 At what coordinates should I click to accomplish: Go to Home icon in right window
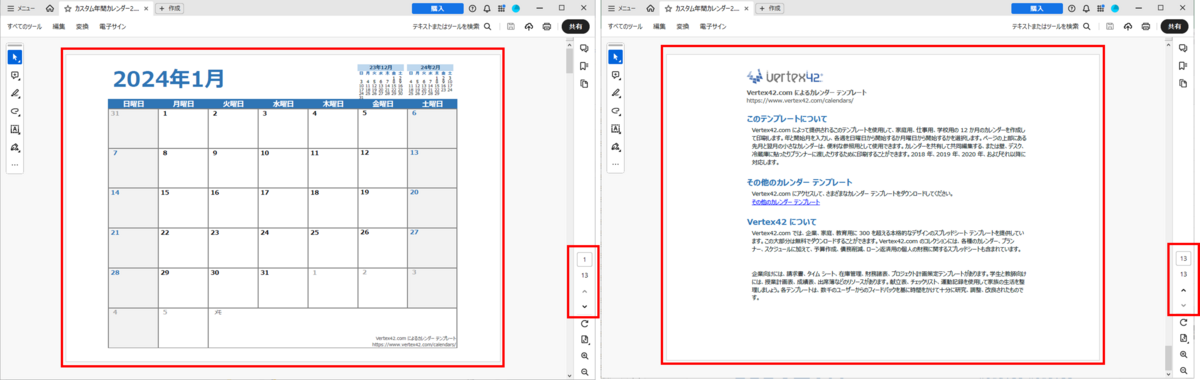[651, 8]
